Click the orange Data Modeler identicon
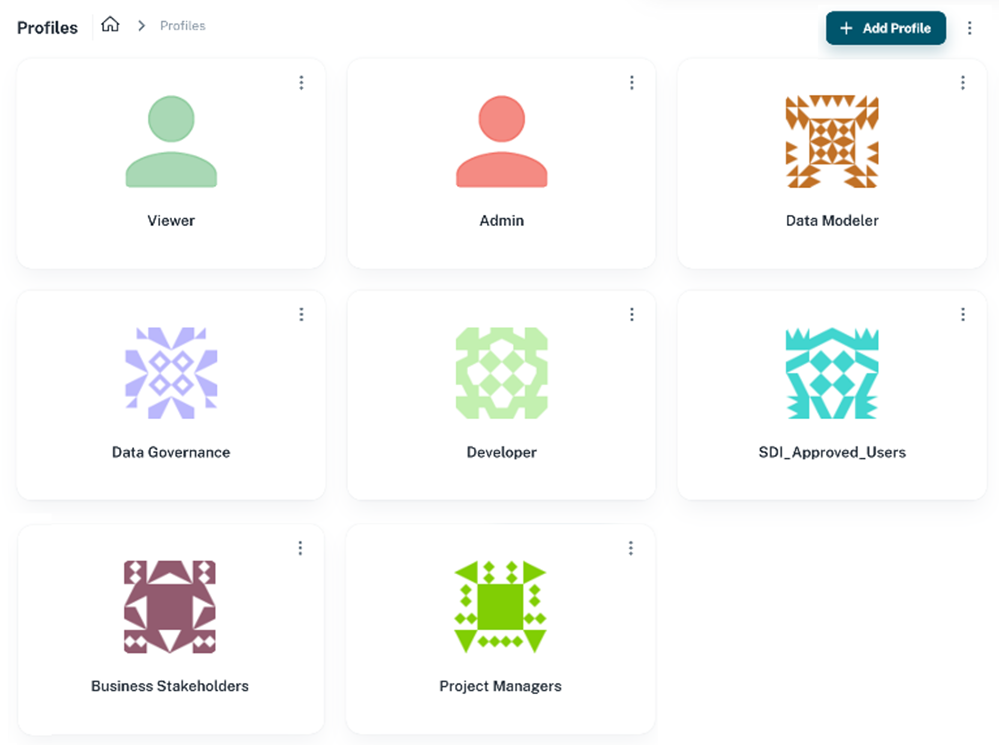Image resolution: width=999 pixels, height=745 pixels. (832, 141)
